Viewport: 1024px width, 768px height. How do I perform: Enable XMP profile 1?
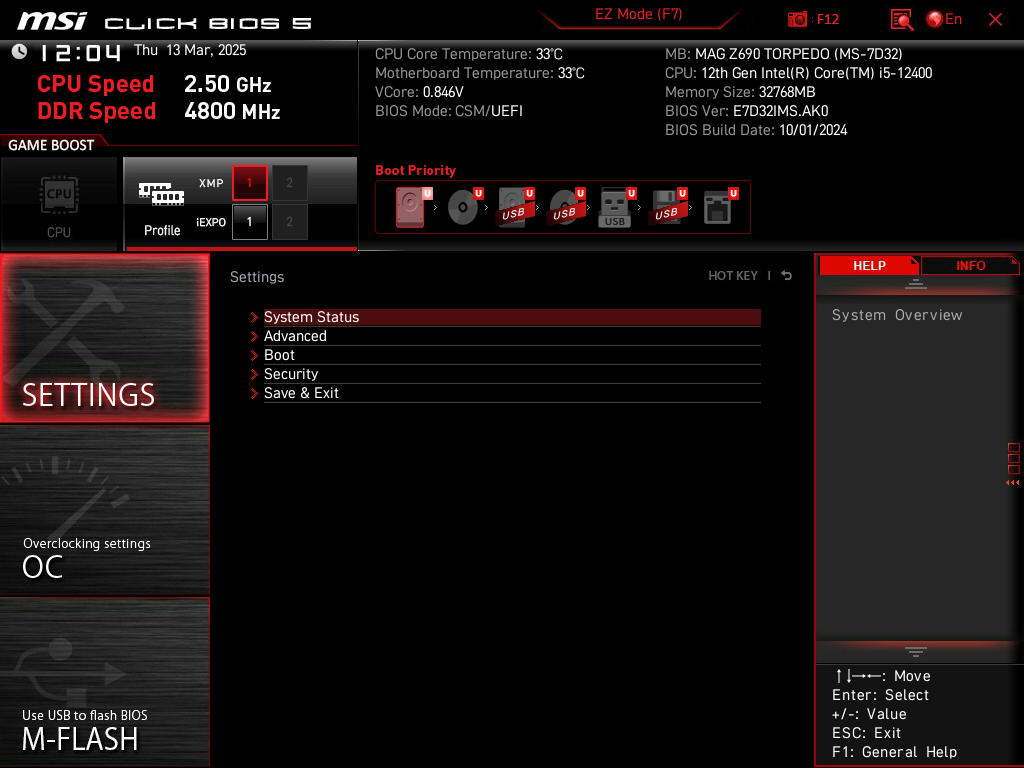click(249, 183)
